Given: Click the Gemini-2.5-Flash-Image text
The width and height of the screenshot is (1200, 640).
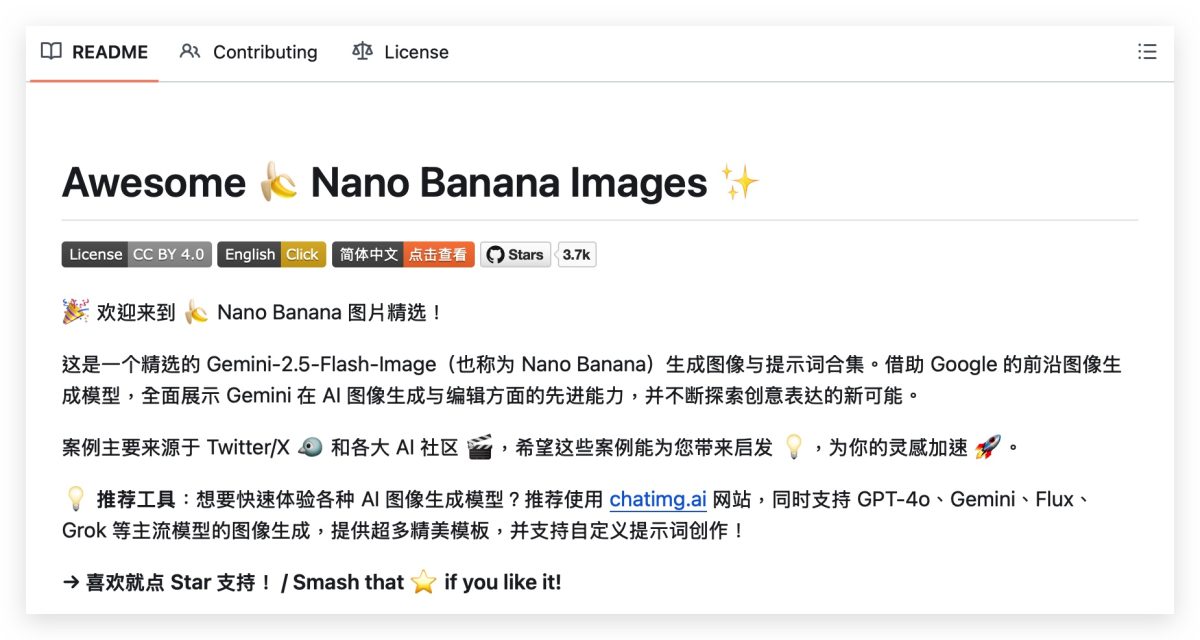Looking at the screenshot, I should point(322,364).
